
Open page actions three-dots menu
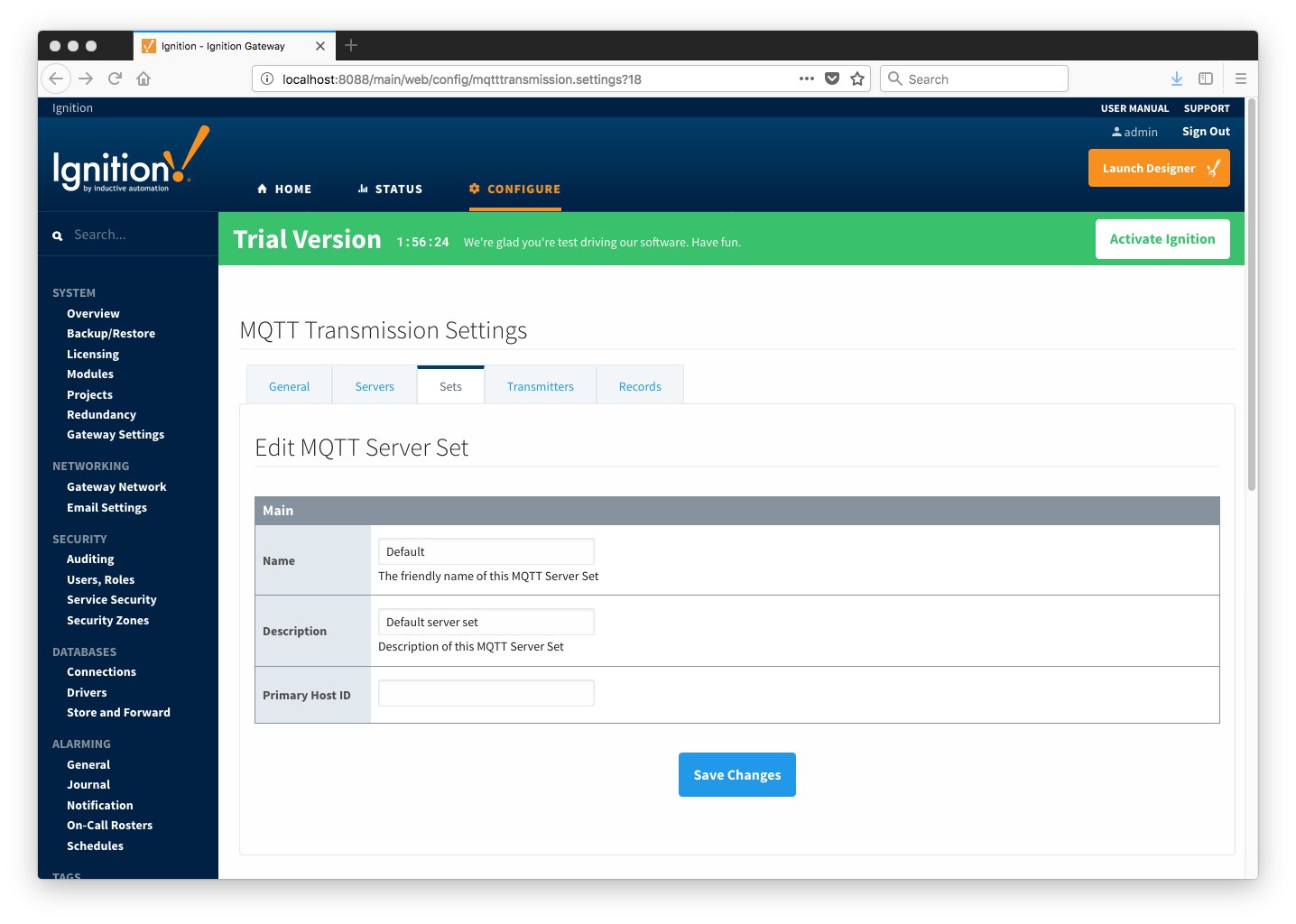point(807,79)
